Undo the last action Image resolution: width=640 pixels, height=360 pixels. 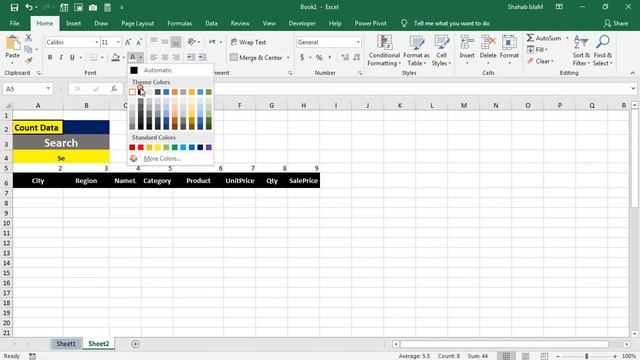coord(29,7)
